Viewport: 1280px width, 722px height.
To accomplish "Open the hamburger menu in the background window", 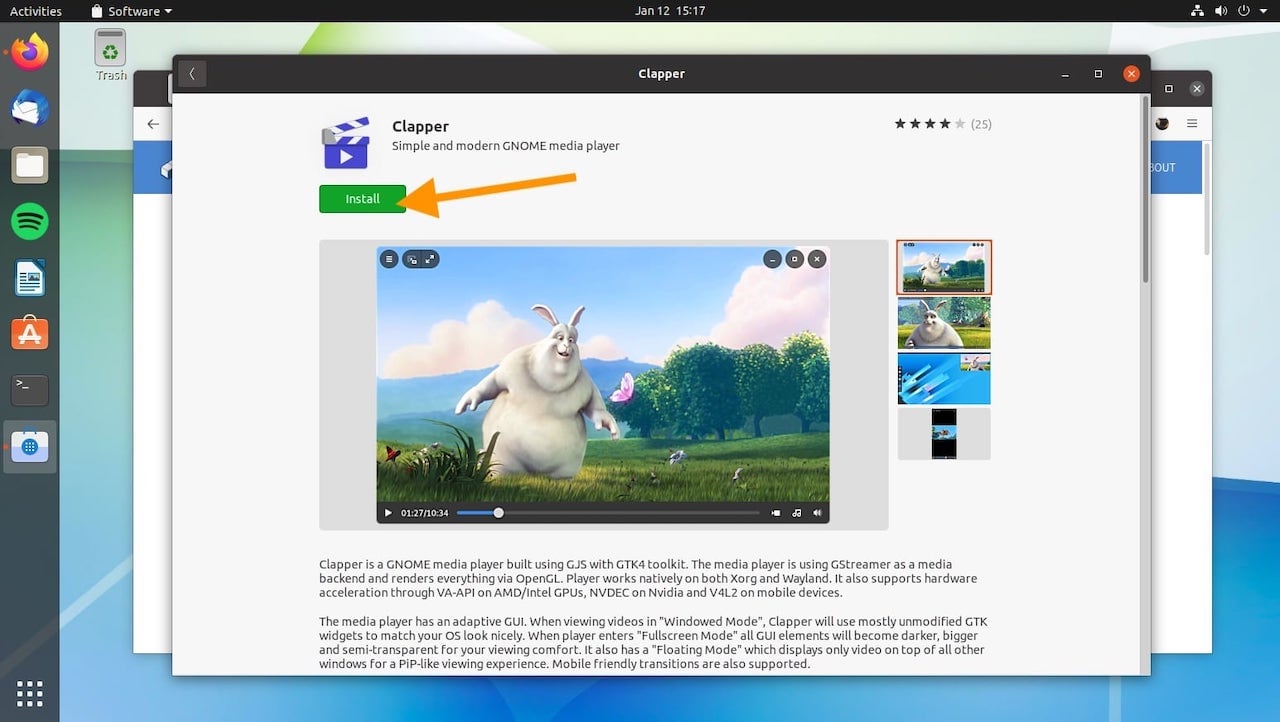I will [x=1192, y=124].
